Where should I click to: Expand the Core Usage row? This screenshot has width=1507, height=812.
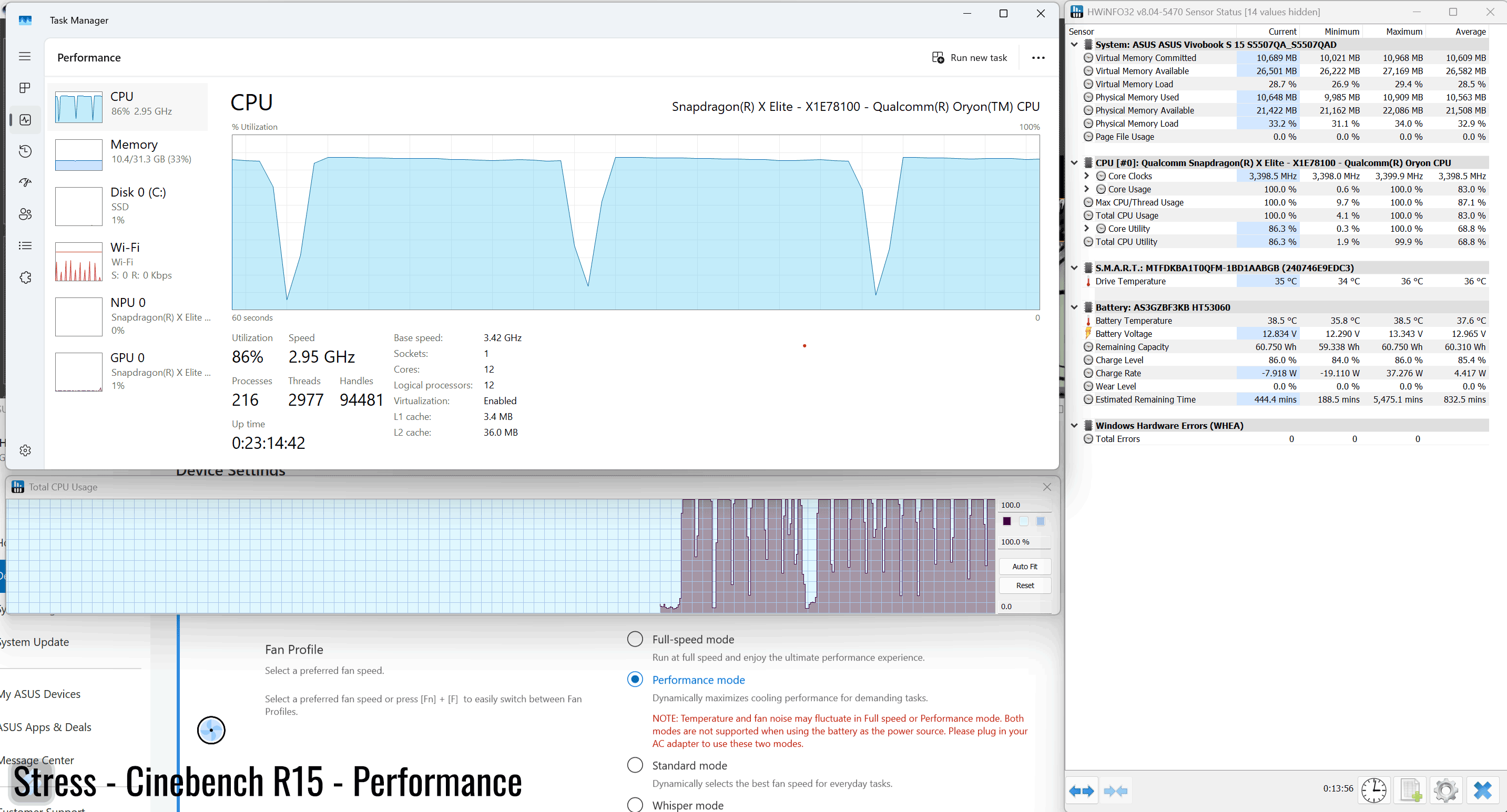point(1086,189)
